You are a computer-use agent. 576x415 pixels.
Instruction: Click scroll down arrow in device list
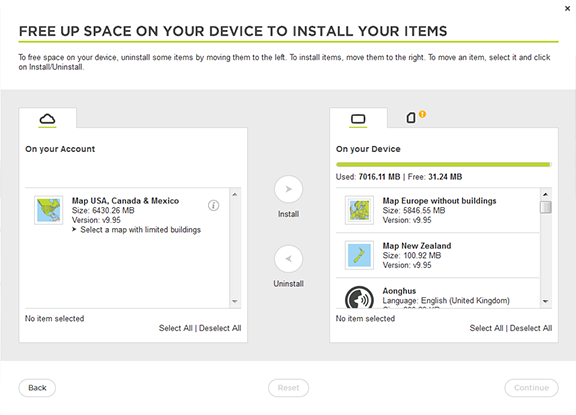click(x=546, y=301)
